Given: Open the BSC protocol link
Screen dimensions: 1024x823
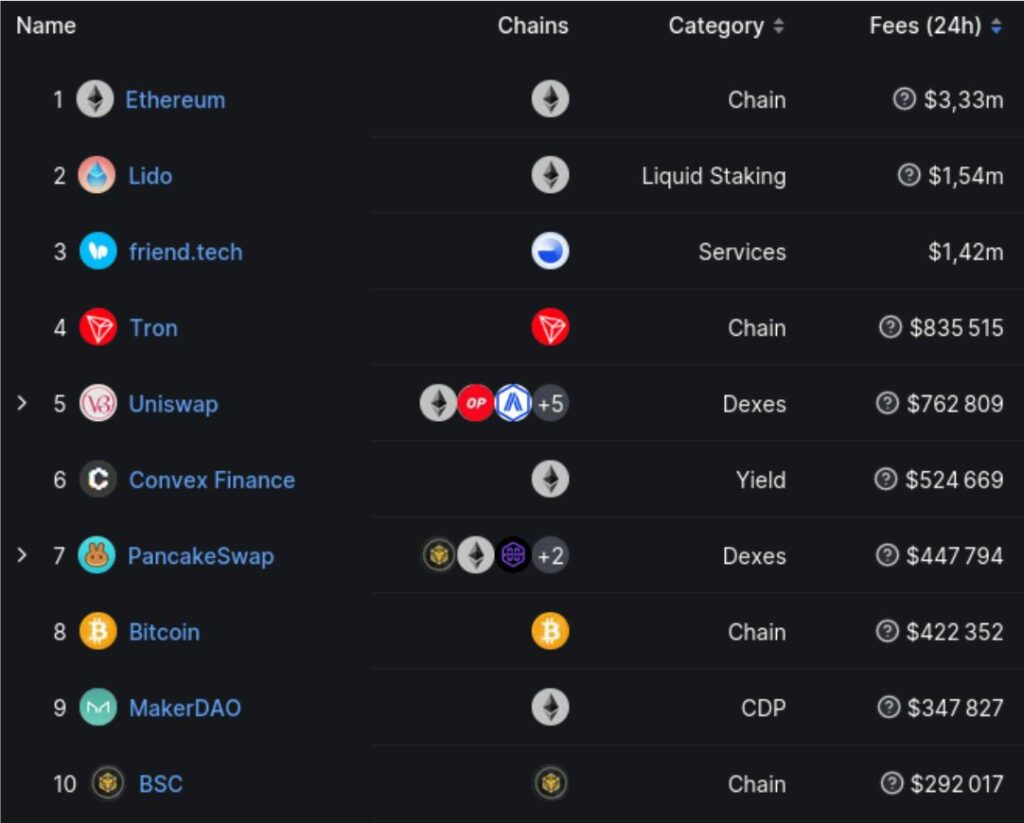Looking at the screenshot, I should pos(160,784).
